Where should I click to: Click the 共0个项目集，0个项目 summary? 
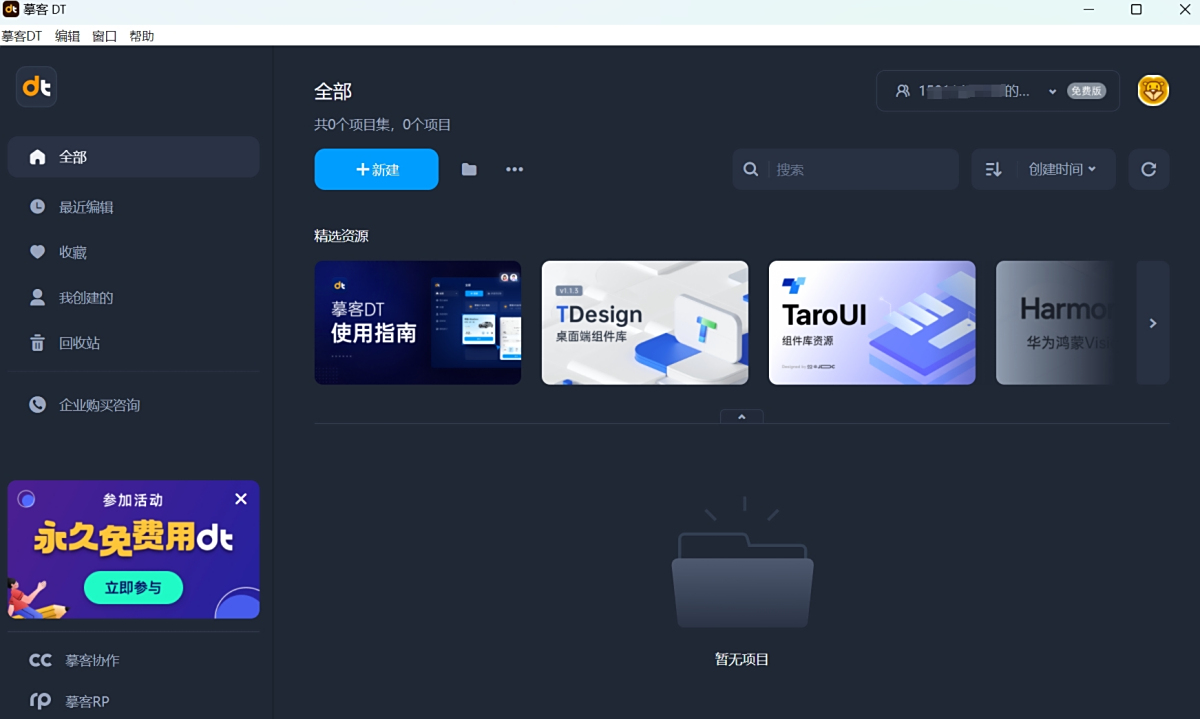click(x=383, y=125)
